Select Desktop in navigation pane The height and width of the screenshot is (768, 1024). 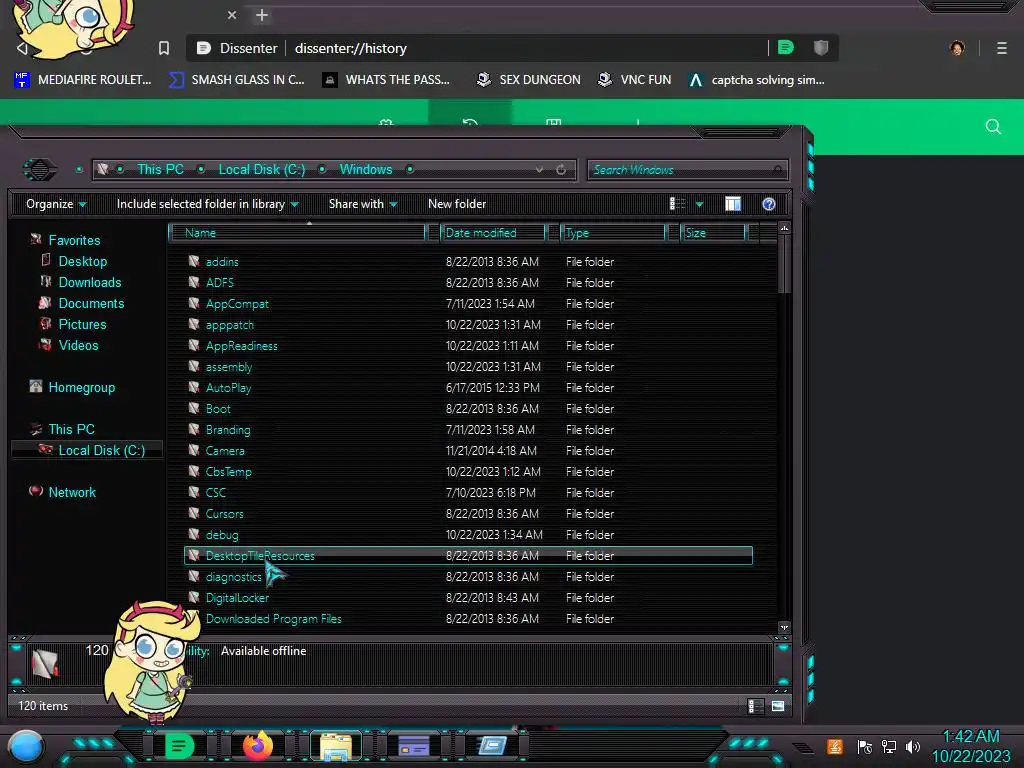click(82, 261)
